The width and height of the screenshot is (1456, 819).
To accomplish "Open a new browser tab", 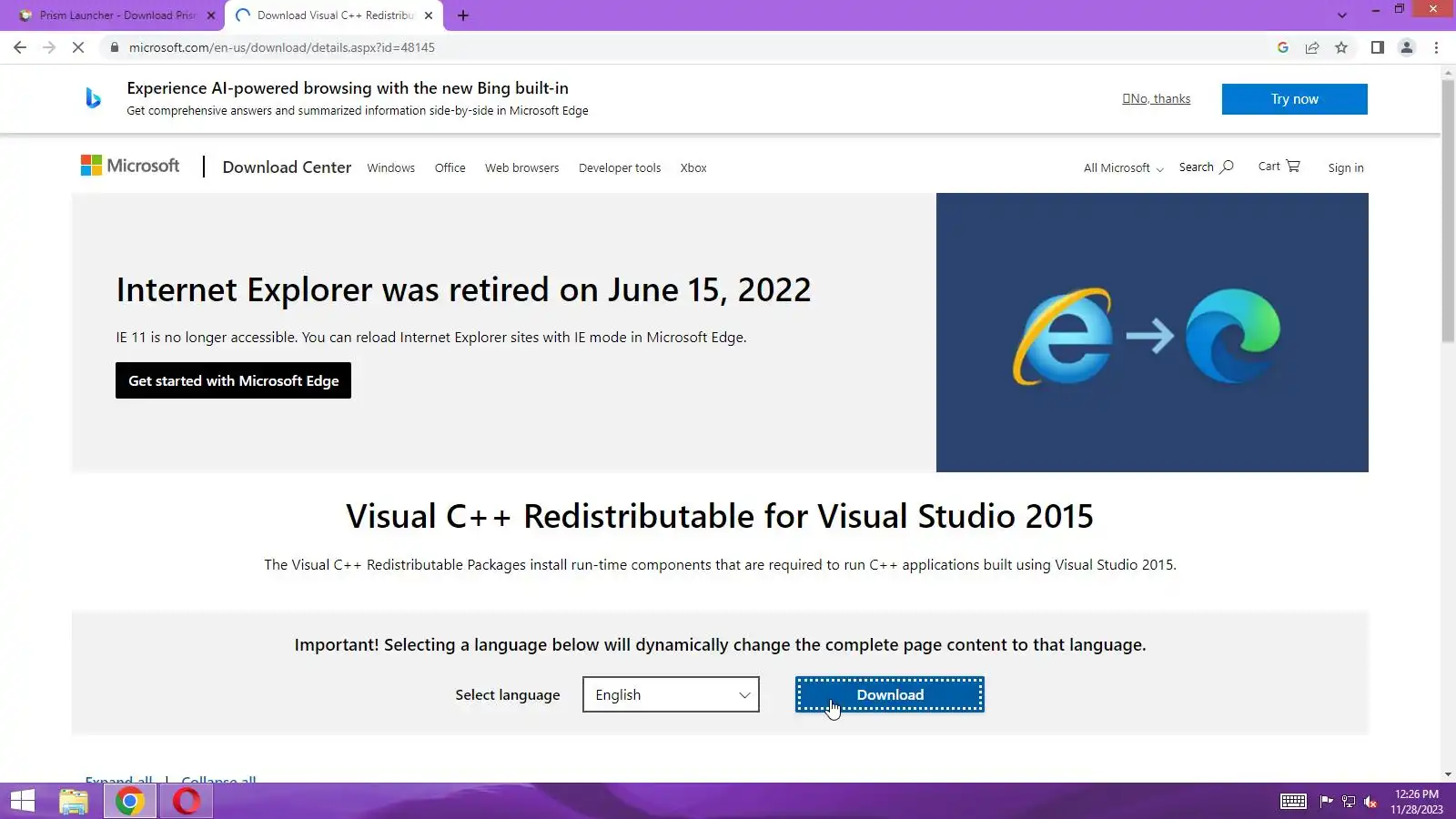I will pyautogui.click(x=463, y=15).
